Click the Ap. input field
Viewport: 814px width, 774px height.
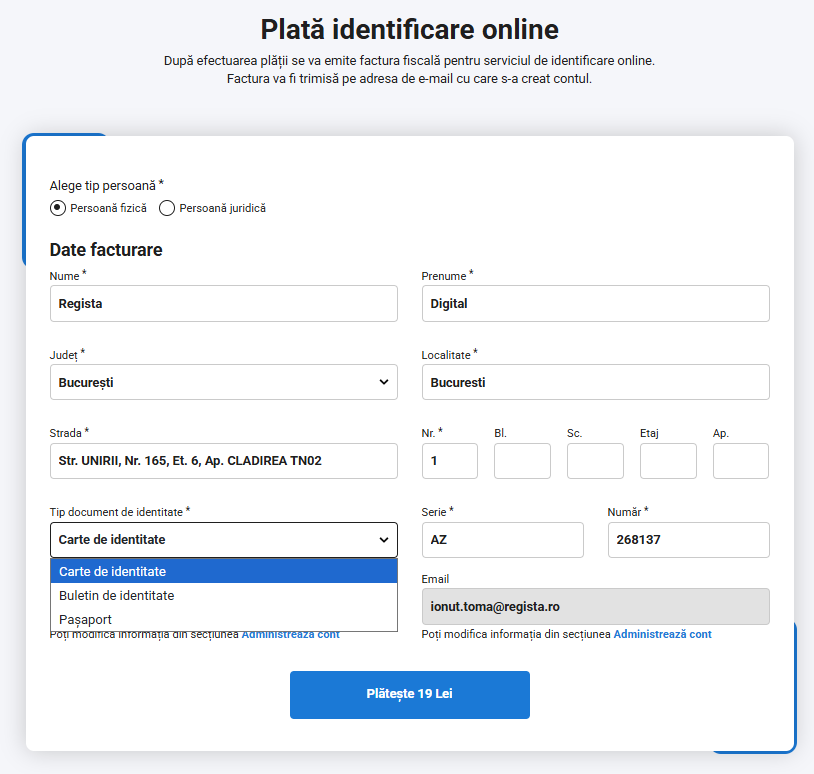click(740, 461)
